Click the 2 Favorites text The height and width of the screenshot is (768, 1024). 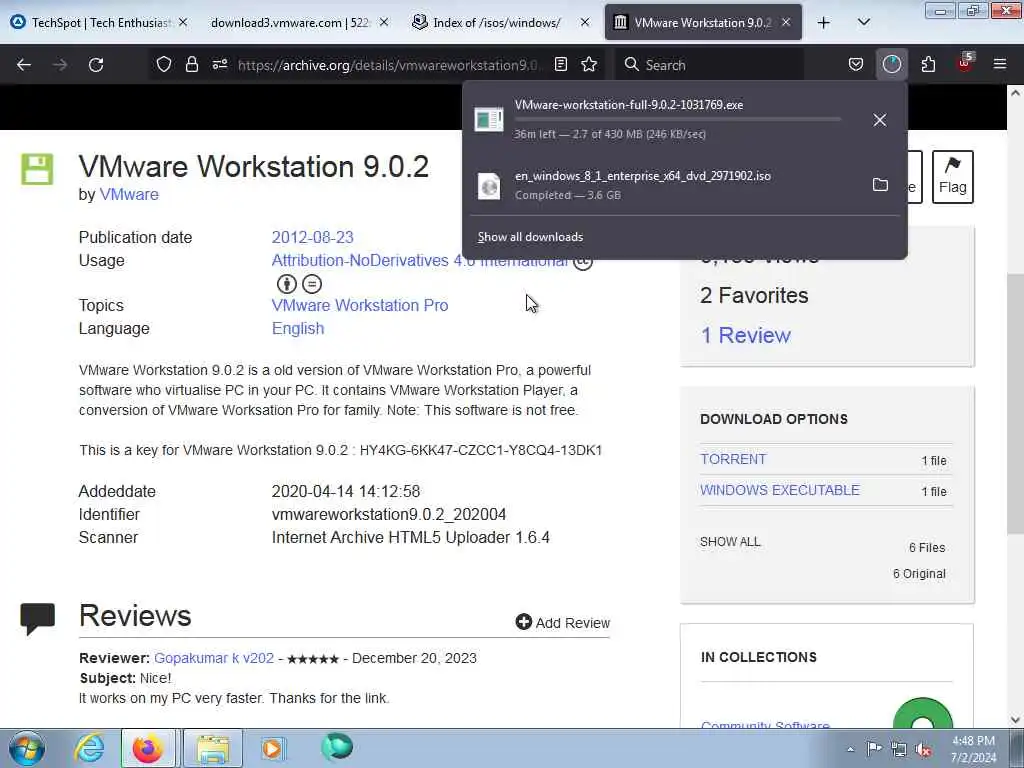tap(754, 295)
